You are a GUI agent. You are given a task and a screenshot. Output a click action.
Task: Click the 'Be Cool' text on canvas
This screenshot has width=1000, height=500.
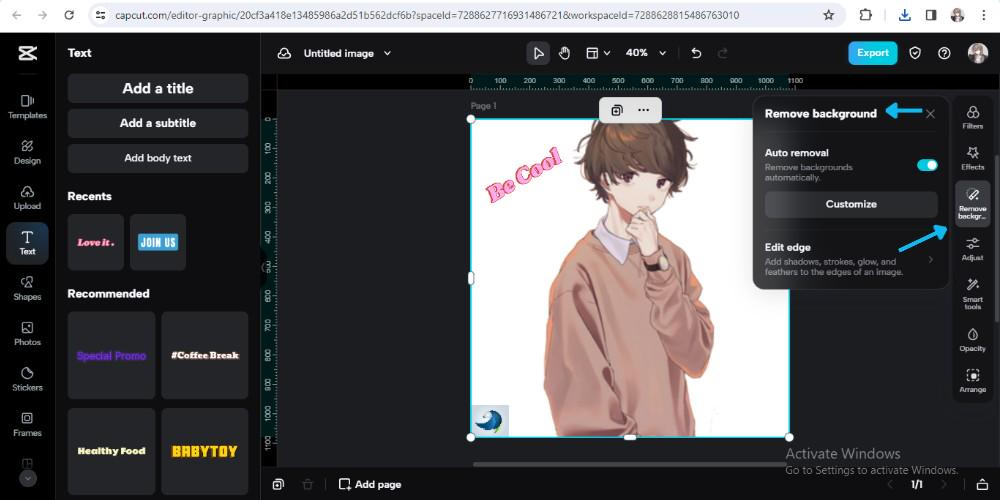point(524,175)
